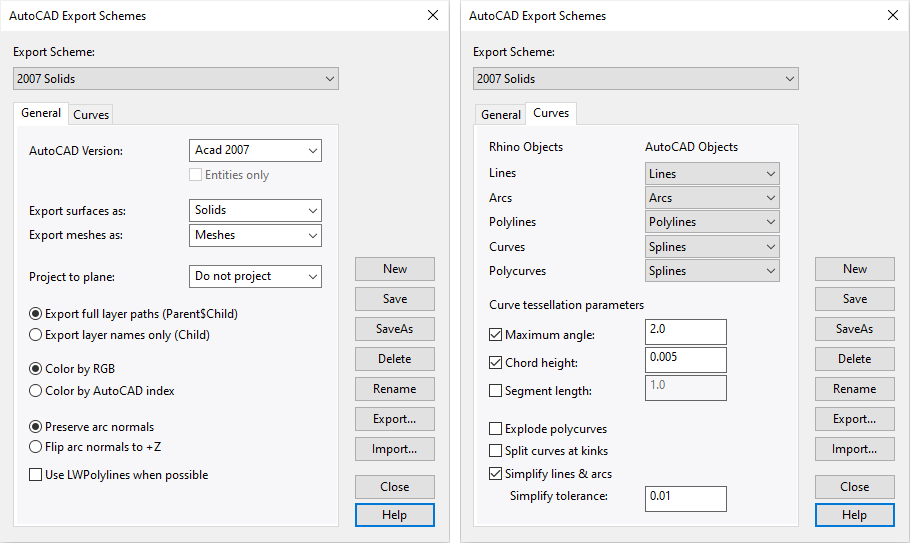910x543 pixels.
Task: Switch to Curves tab in left dialog
Action: point(91,115)
